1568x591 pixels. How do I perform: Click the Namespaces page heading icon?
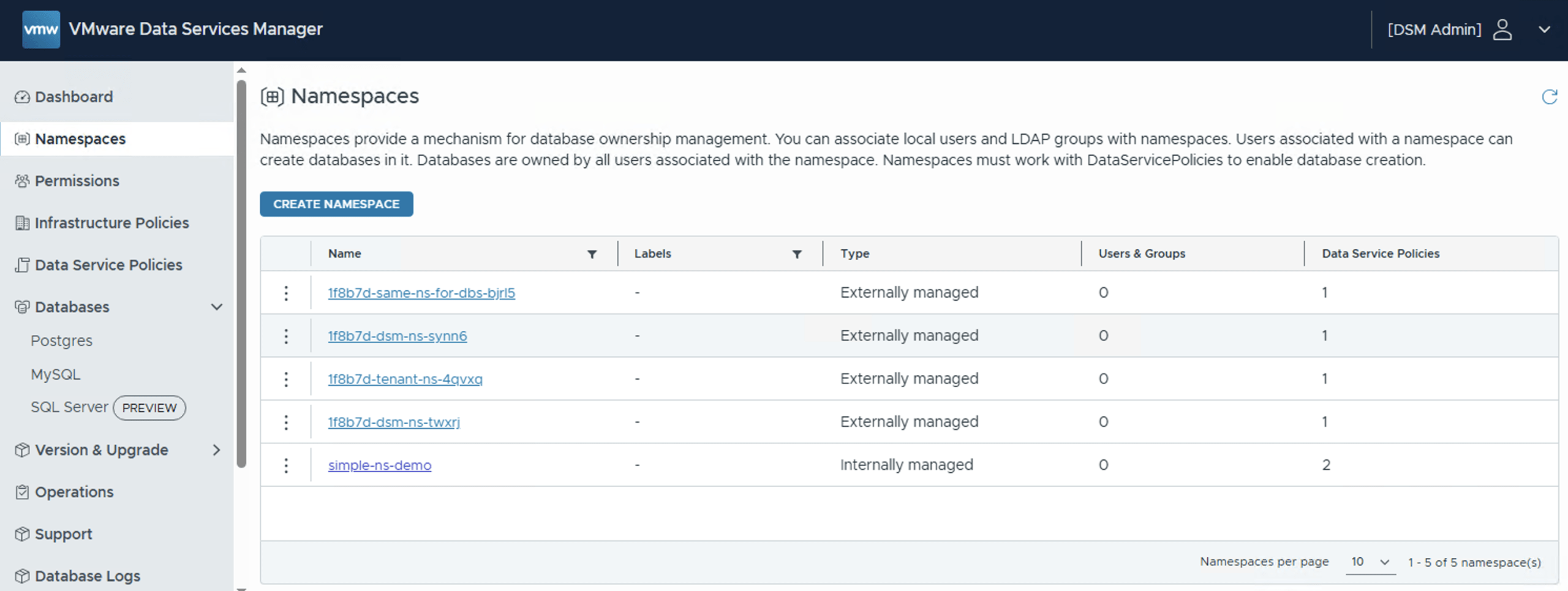273,97
